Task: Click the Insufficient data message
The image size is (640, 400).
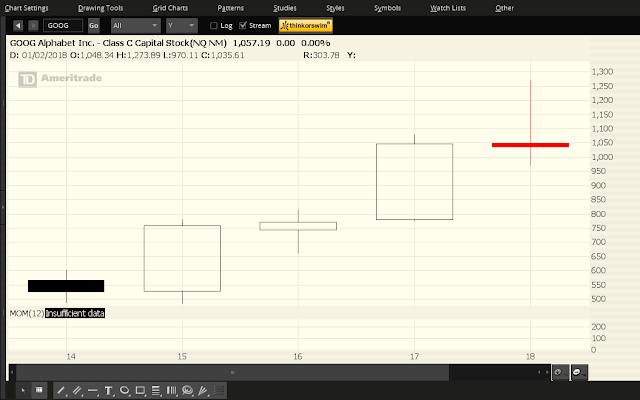Action: [x=75, y=313]
